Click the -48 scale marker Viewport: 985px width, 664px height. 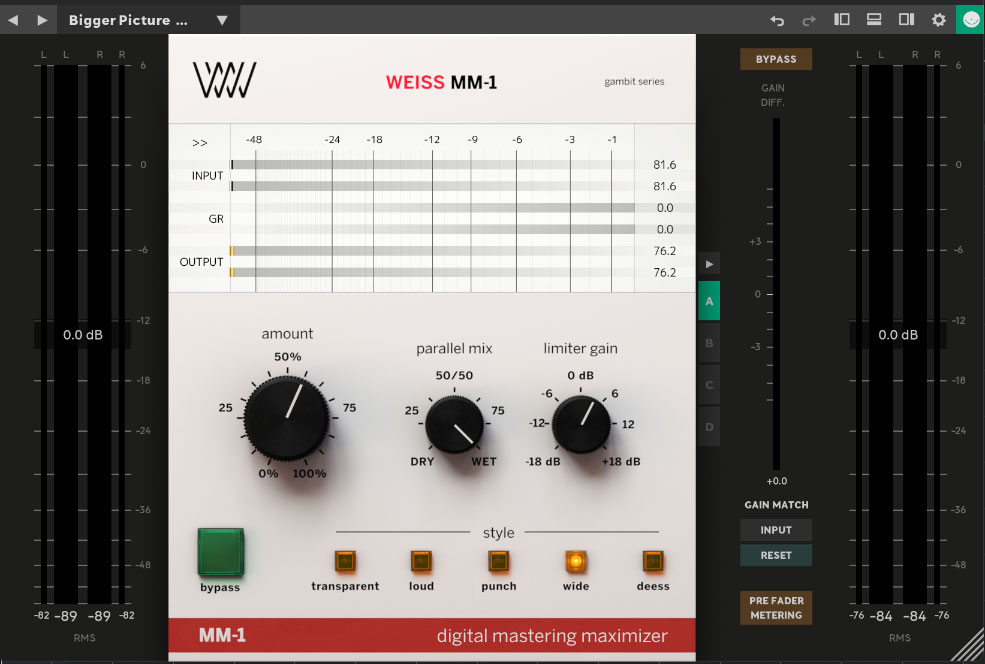click(x=254, y=139)
